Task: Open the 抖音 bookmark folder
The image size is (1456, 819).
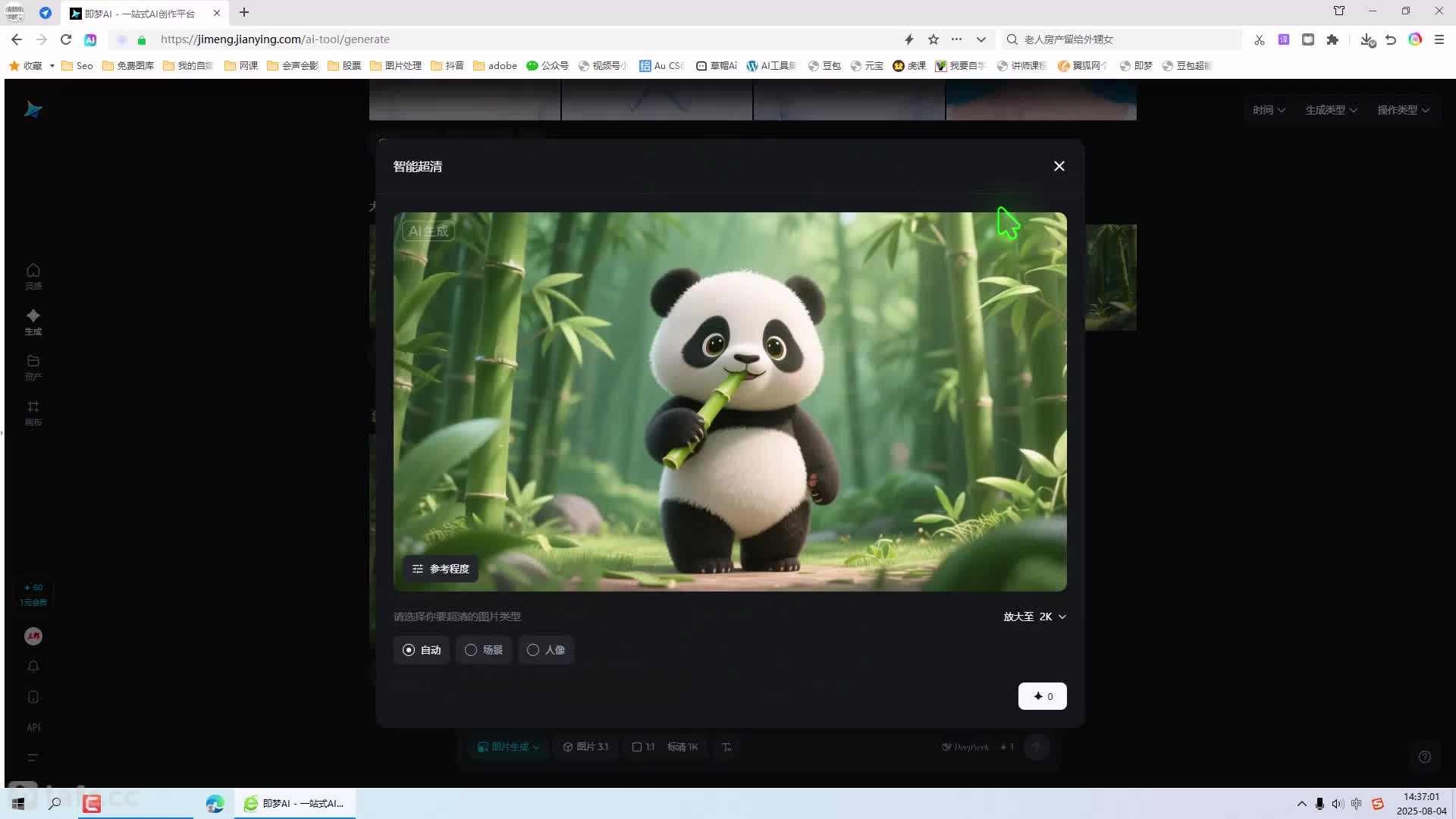Action: coord(447,66)
